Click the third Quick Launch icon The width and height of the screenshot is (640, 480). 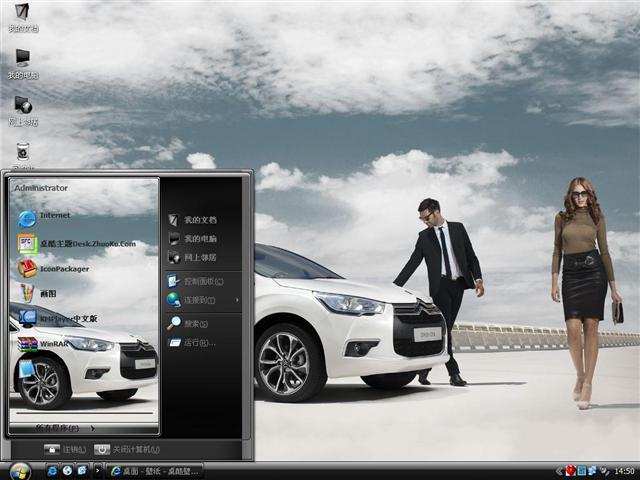tap(82, 471)
